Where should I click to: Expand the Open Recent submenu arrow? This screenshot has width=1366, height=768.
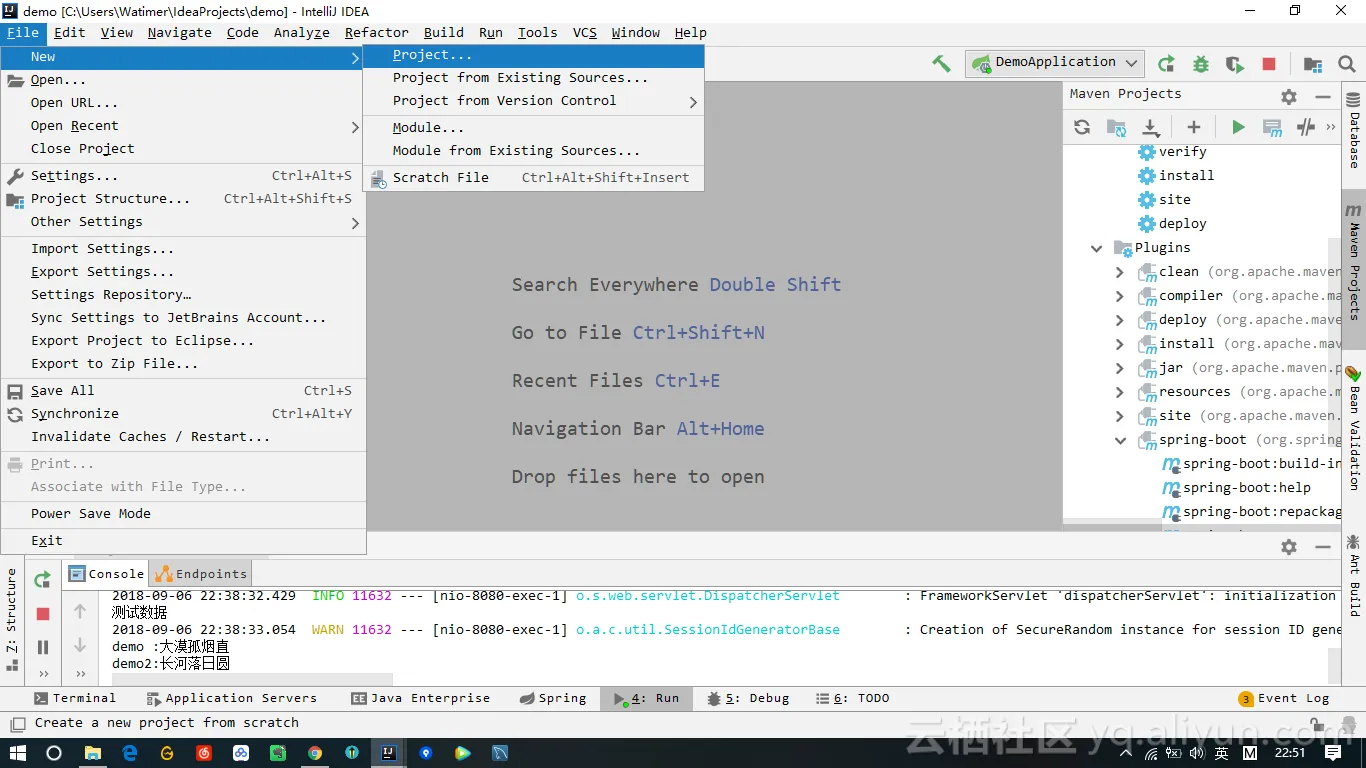[x=355, y=127]
